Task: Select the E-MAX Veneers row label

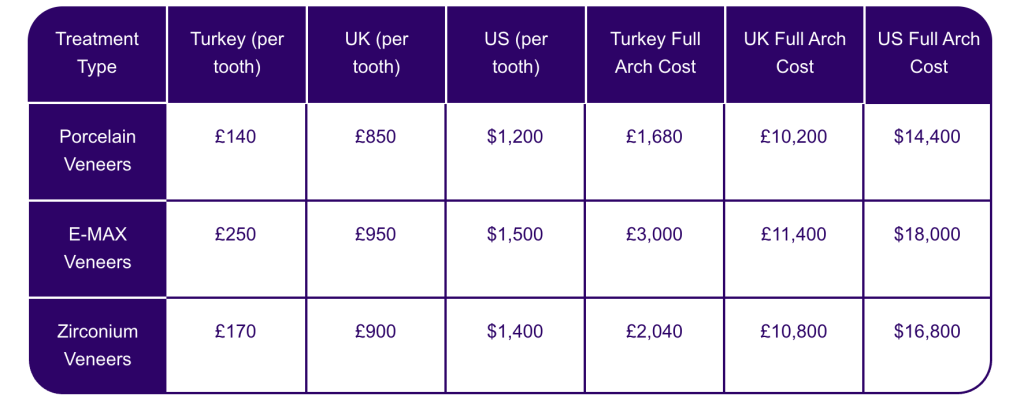Action: [x=97, y=249]
